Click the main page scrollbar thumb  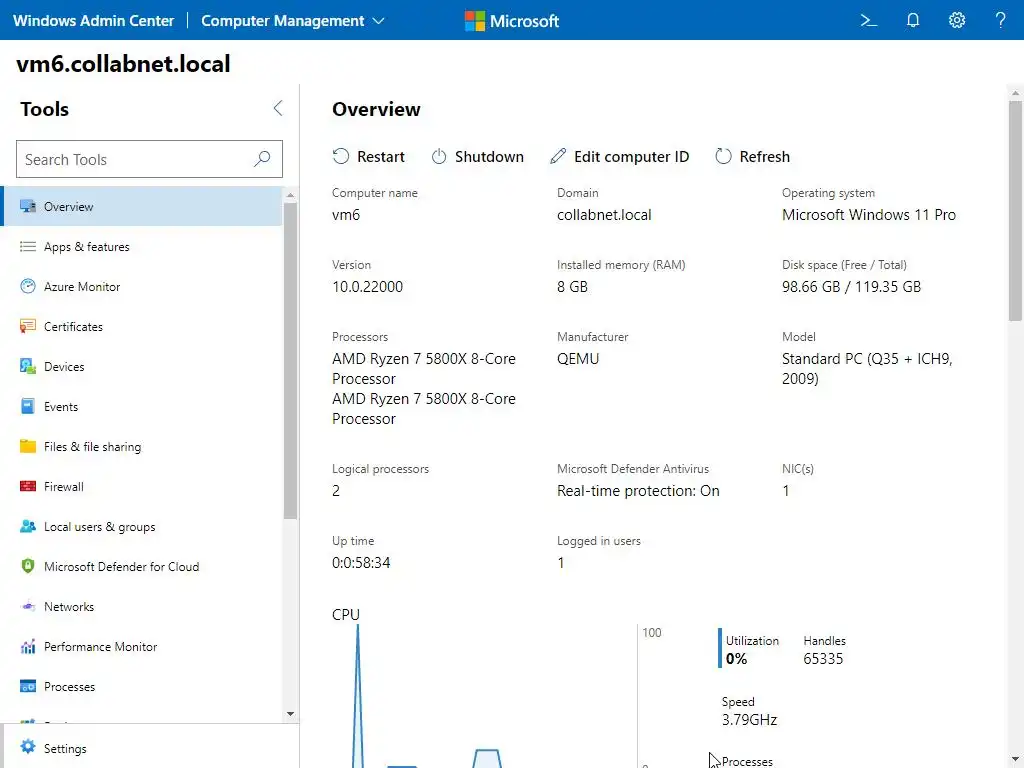click(1015, 210)
